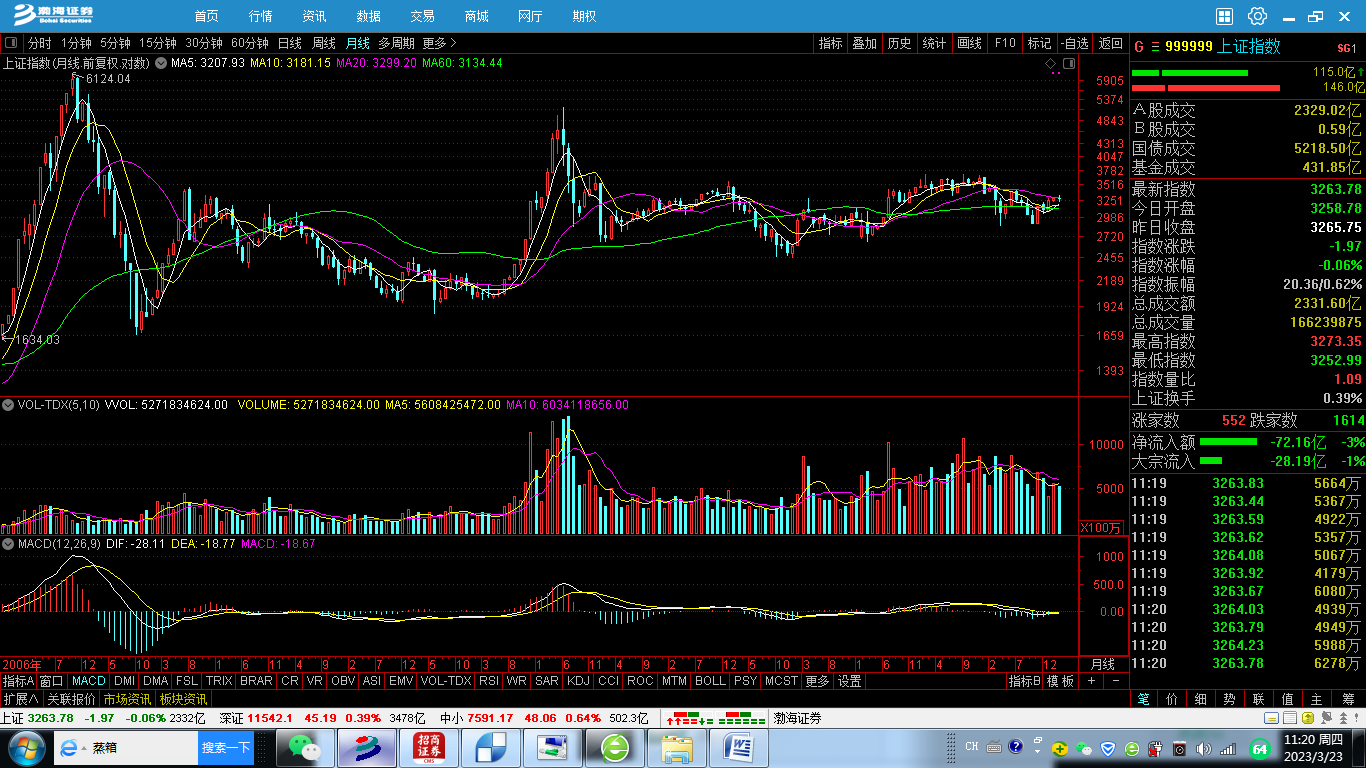The height and width of the screenshot is (768, 1366).
Task: Expand MACD indicator dropdown arrow
Action: click(8, 544)
